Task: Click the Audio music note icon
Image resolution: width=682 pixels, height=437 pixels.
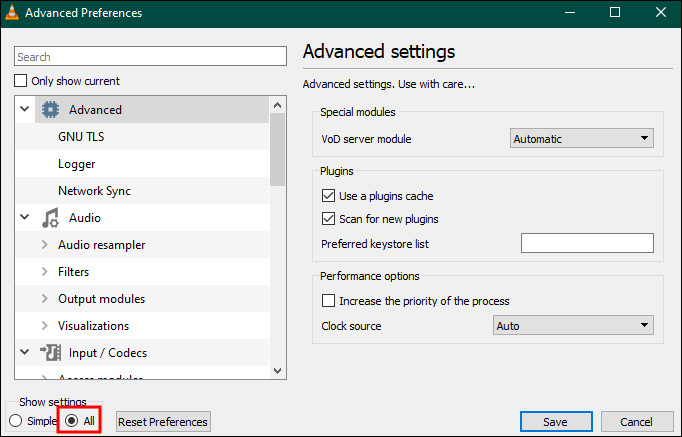Action: point(50,218)
